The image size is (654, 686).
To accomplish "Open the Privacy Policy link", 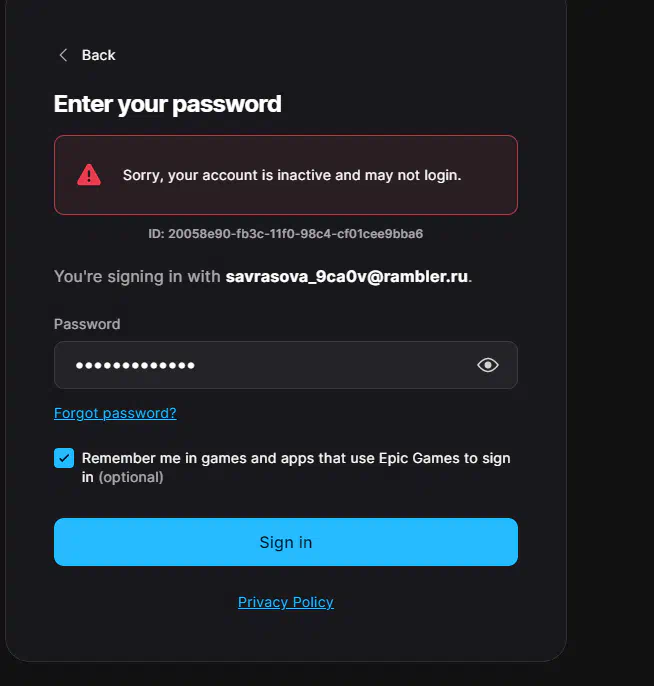I will point(285,602).
